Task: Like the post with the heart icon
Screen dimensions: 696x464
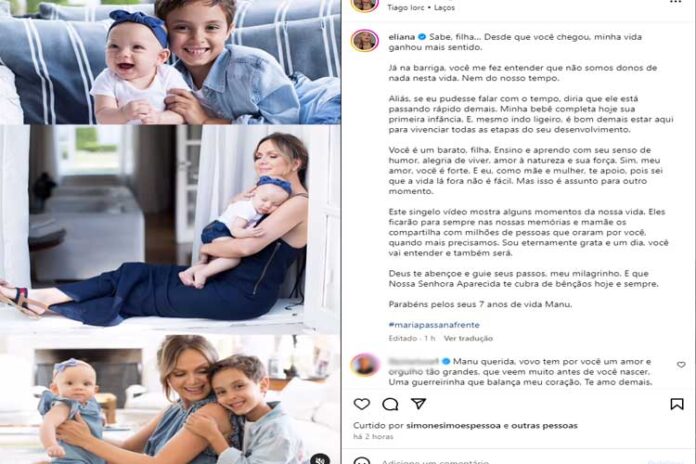Action: click(x=362, y=404)
